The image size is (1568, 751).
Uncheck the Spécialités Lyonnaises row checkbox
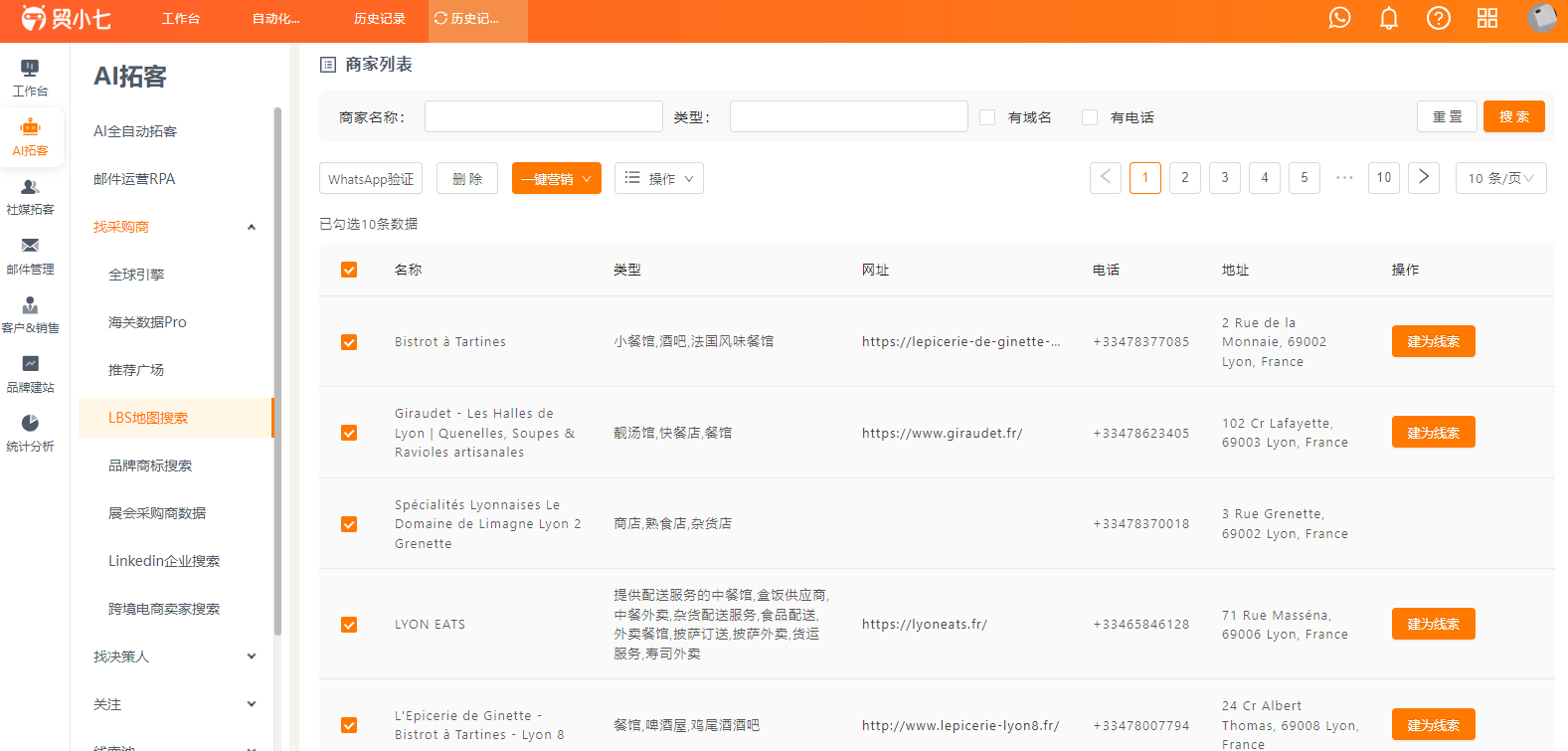coord(349,524)
